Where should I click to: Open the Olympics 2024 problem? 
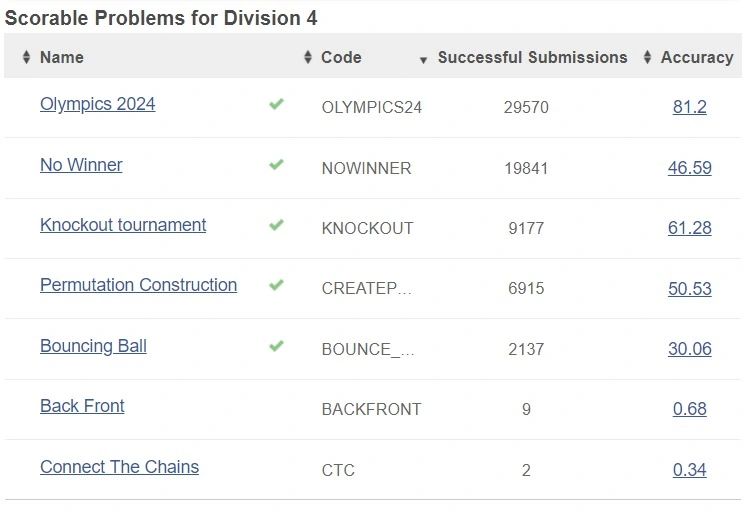[98, 104]
